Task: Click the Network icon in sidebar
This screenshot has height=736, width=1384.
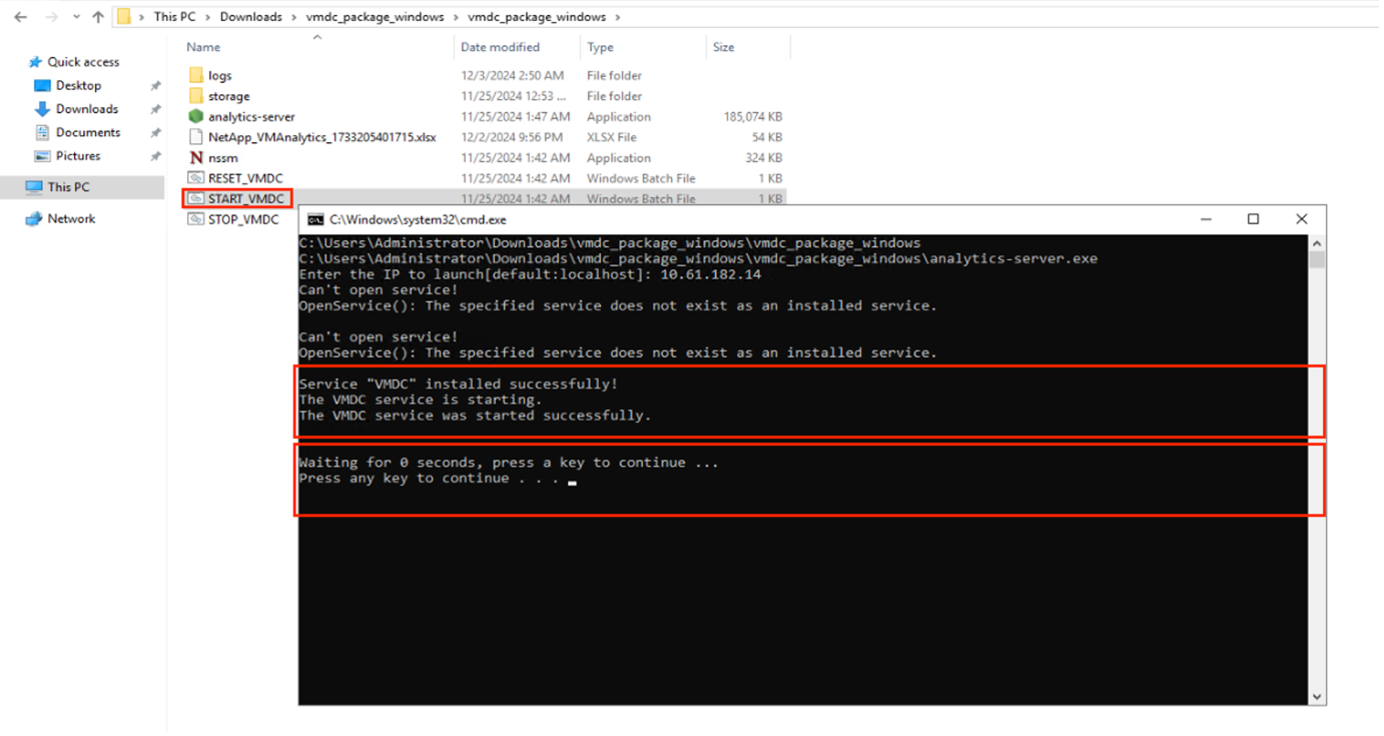Action: coord(34,218)
